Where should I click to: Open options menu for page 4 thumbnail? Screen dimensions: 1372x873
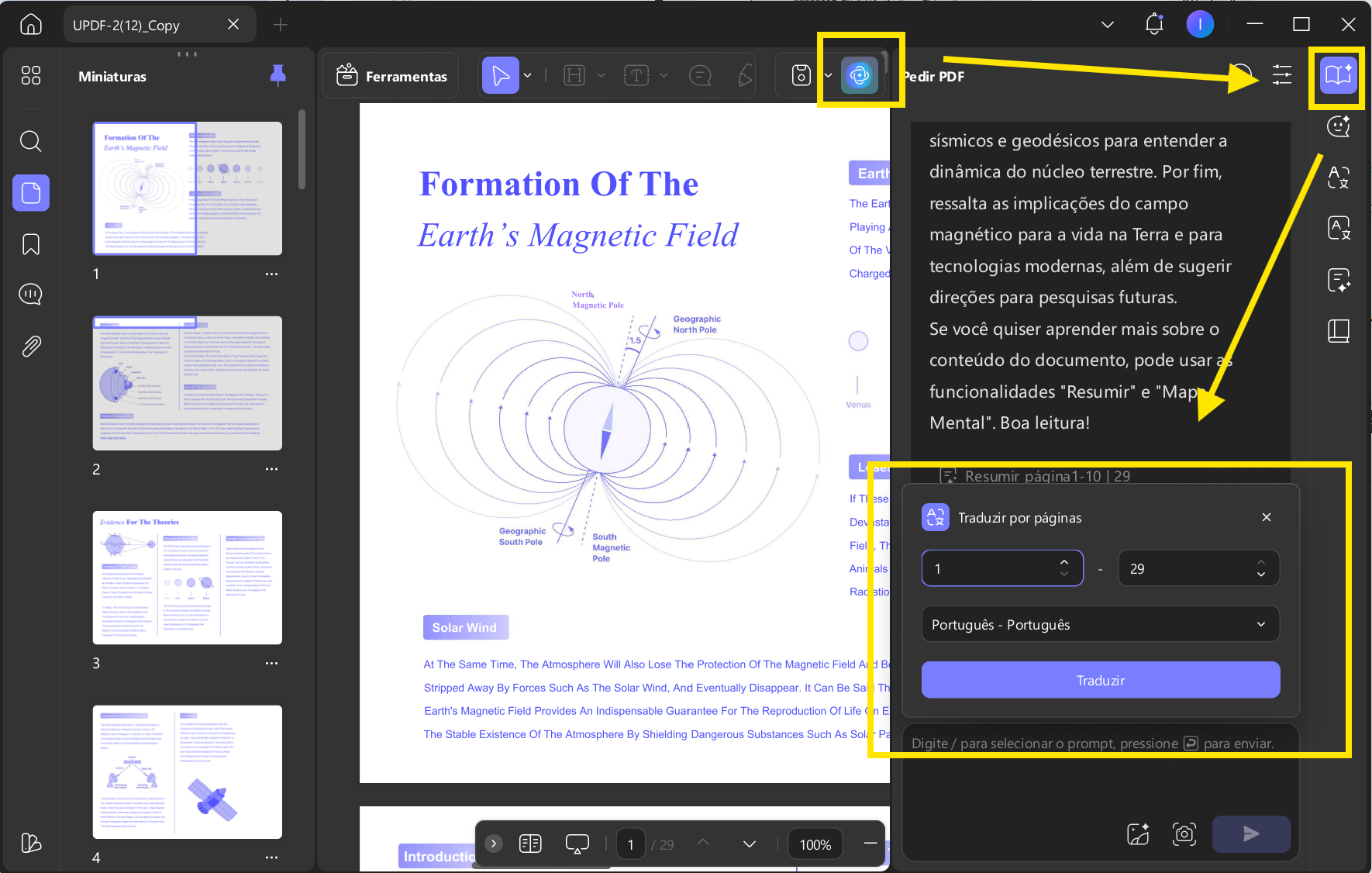[271, 857]
